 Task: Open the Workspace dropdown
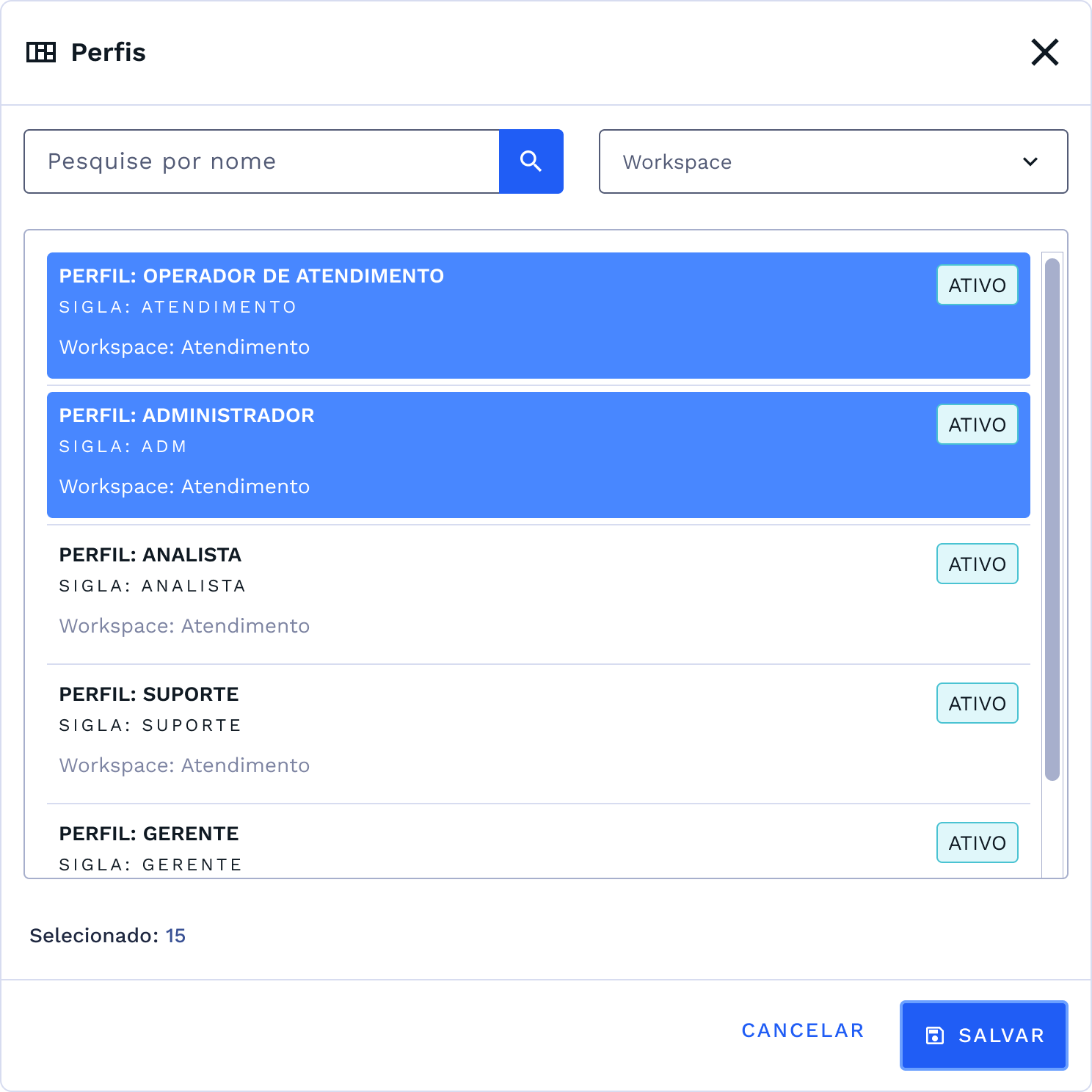pos(833,161)
